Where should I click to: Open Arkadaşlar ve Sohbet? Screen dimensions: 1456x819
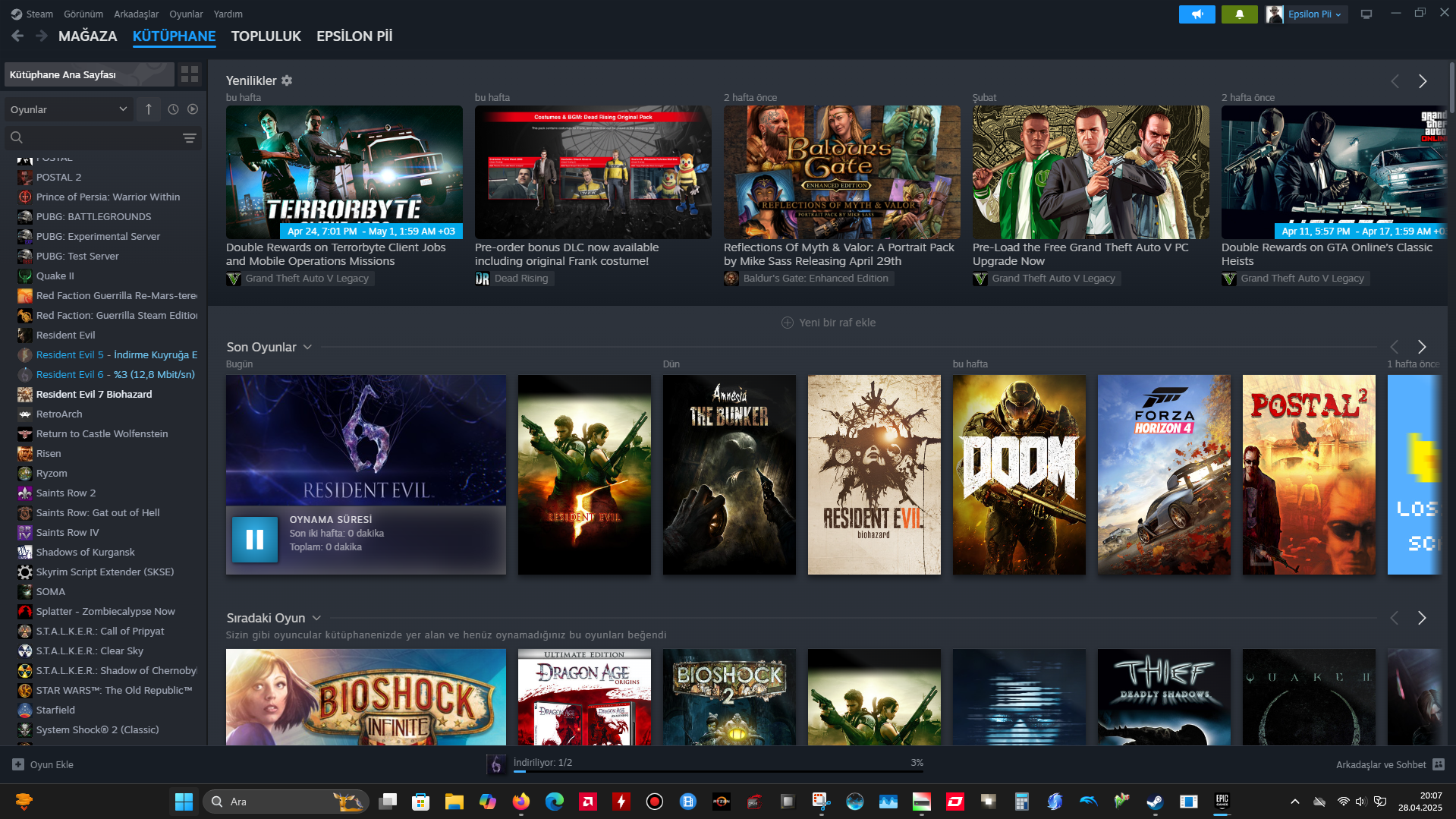[1380, 764]
